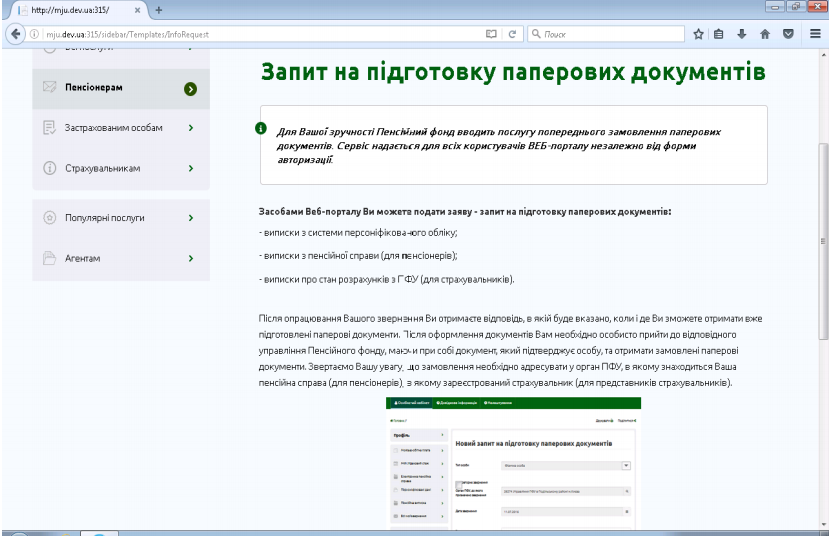Click envelope icon beside Пенсіонерам
831x539 pixels.
(49, 86)
